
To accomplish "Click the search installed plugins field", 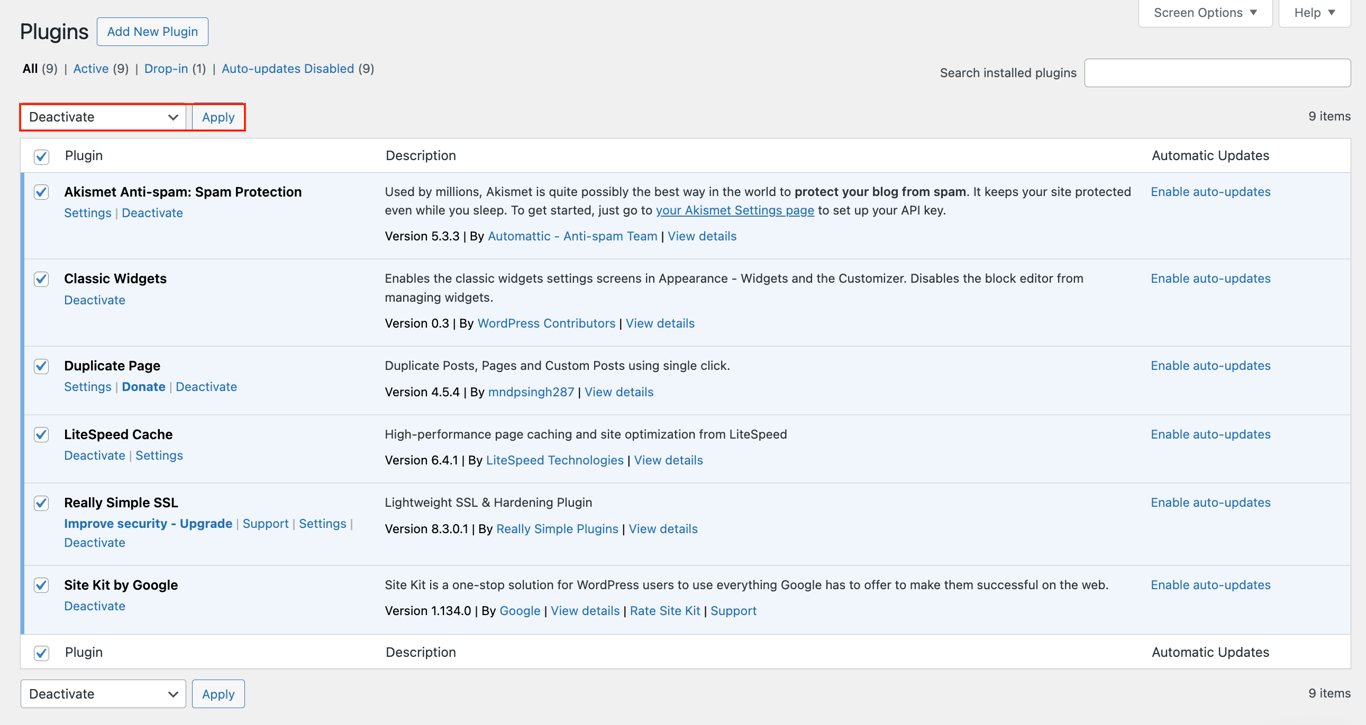I will [x=1216, y=72].
